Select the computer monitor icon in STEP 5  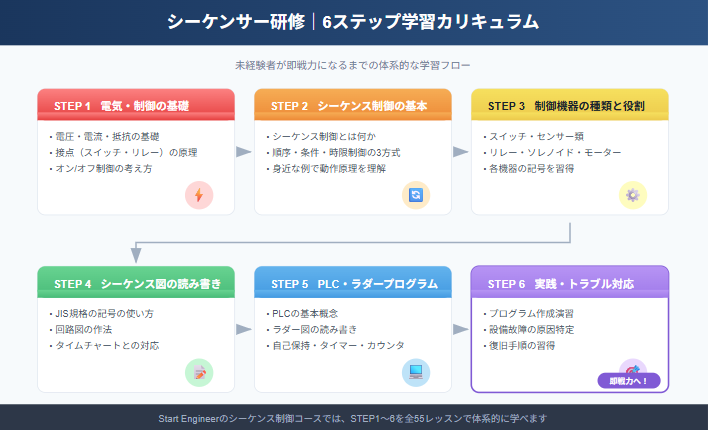click(416, 373)
